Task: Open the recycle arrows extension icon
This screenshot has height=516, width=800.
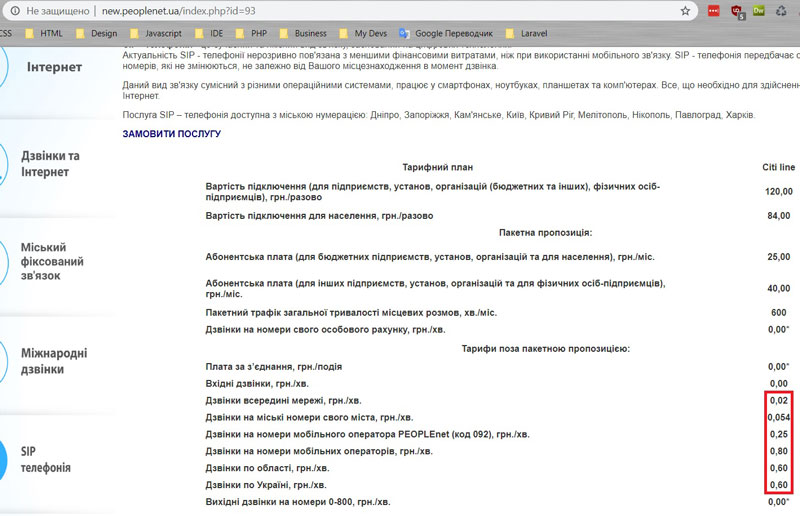Action: pyautogui.click(x=781, y=11)
